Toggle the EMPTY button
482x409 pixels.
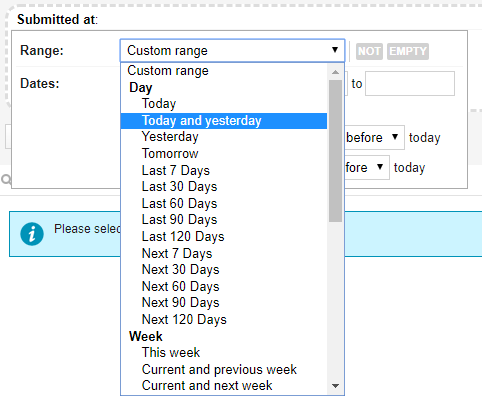click(408, 51)
